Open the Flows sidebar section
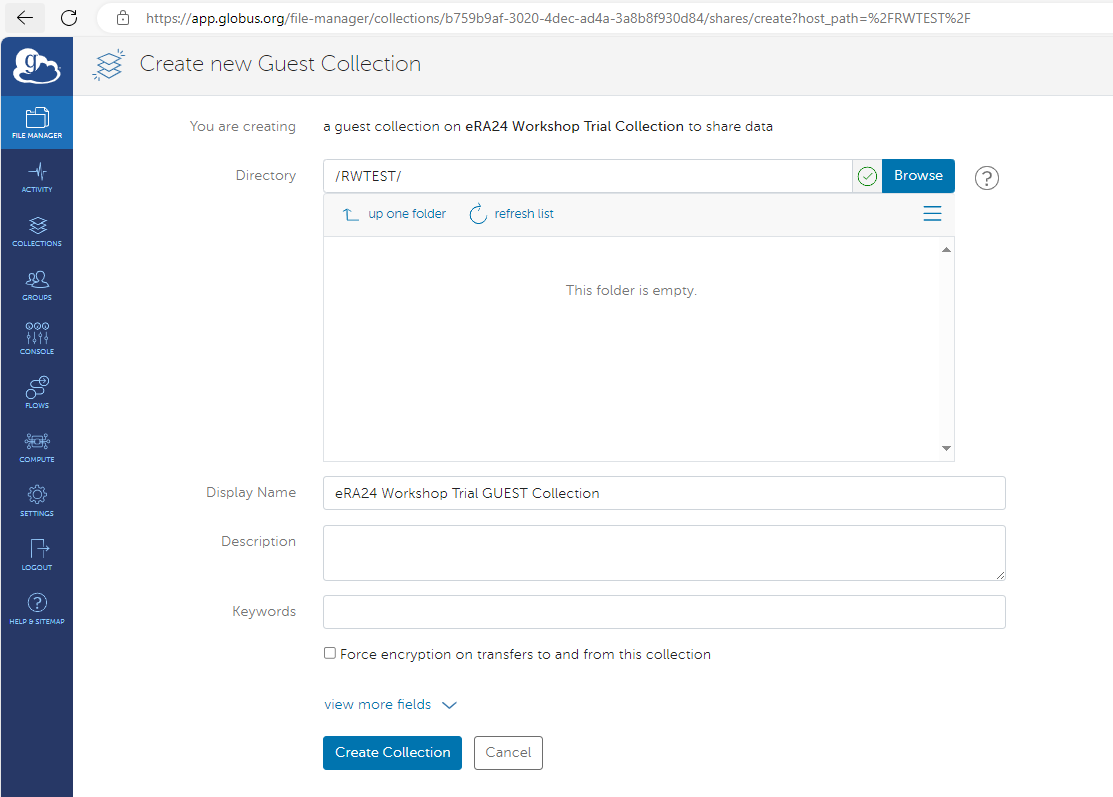This screenshot has width=1113, height=797. coord(37,393)
